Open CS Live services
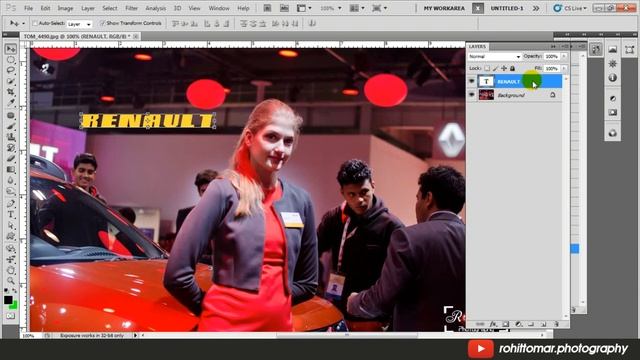640x360 pixels. (571, 8)
